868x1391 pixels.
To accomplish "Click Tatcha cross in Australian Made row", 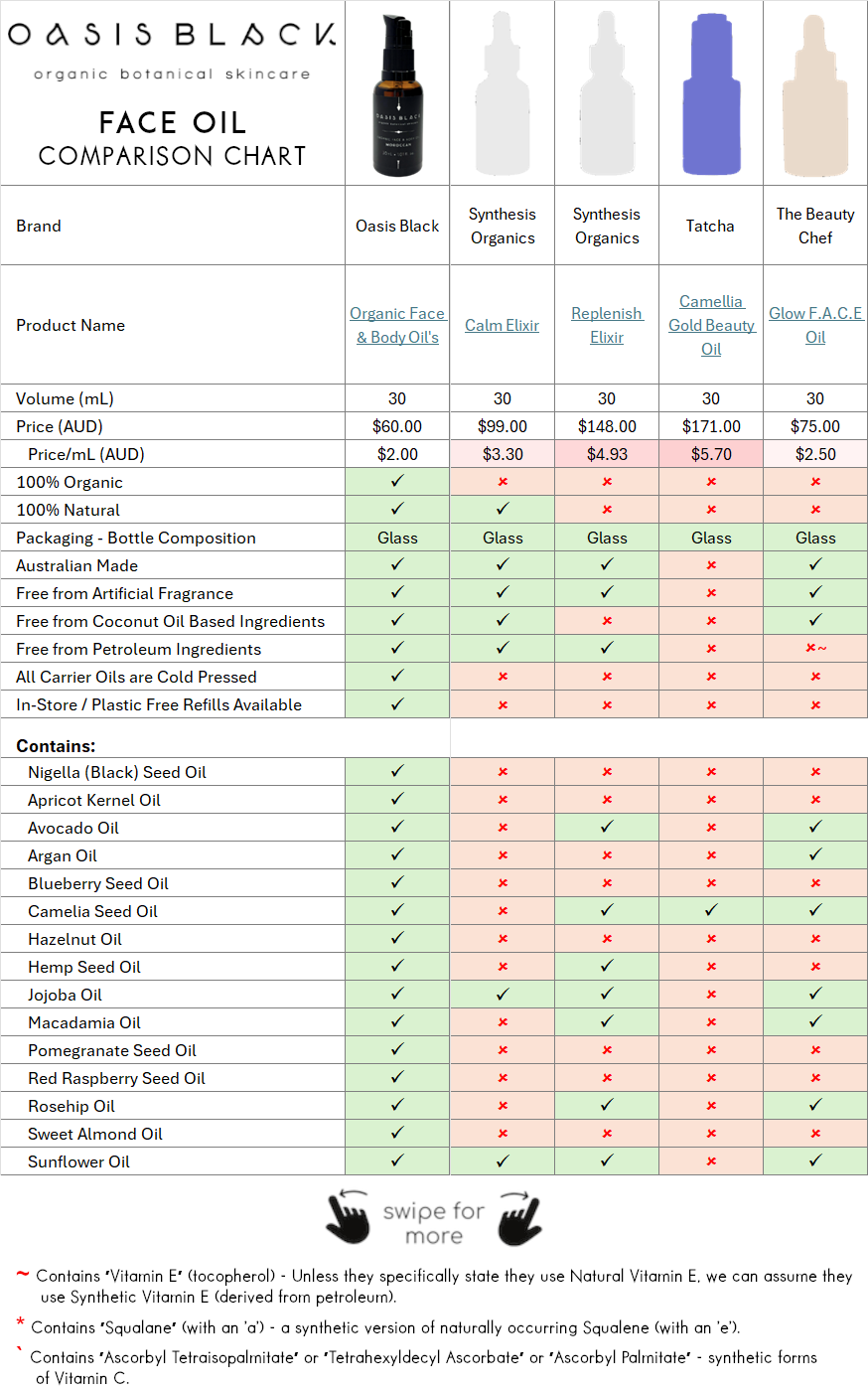I will pyautogui.click(x=711, y=565).
